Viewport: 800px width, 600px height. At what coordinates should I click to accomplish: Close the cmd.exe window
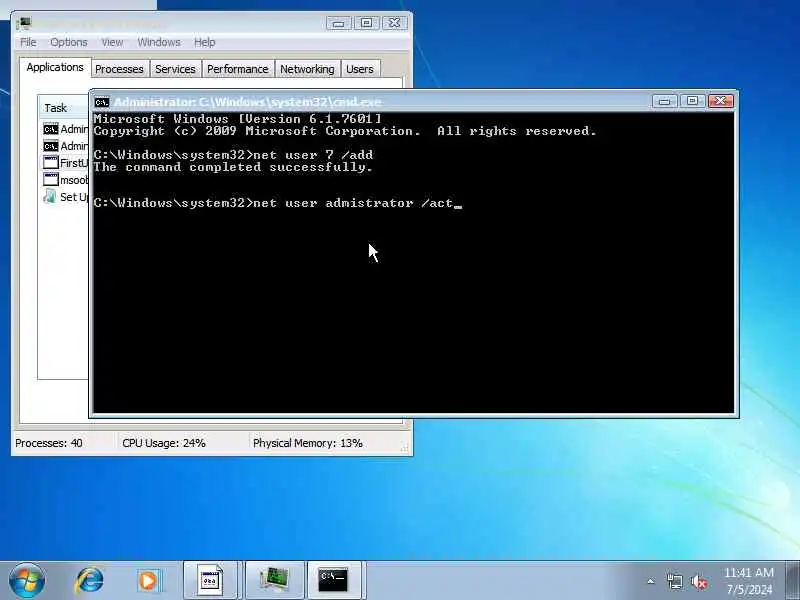pos(720,101)
